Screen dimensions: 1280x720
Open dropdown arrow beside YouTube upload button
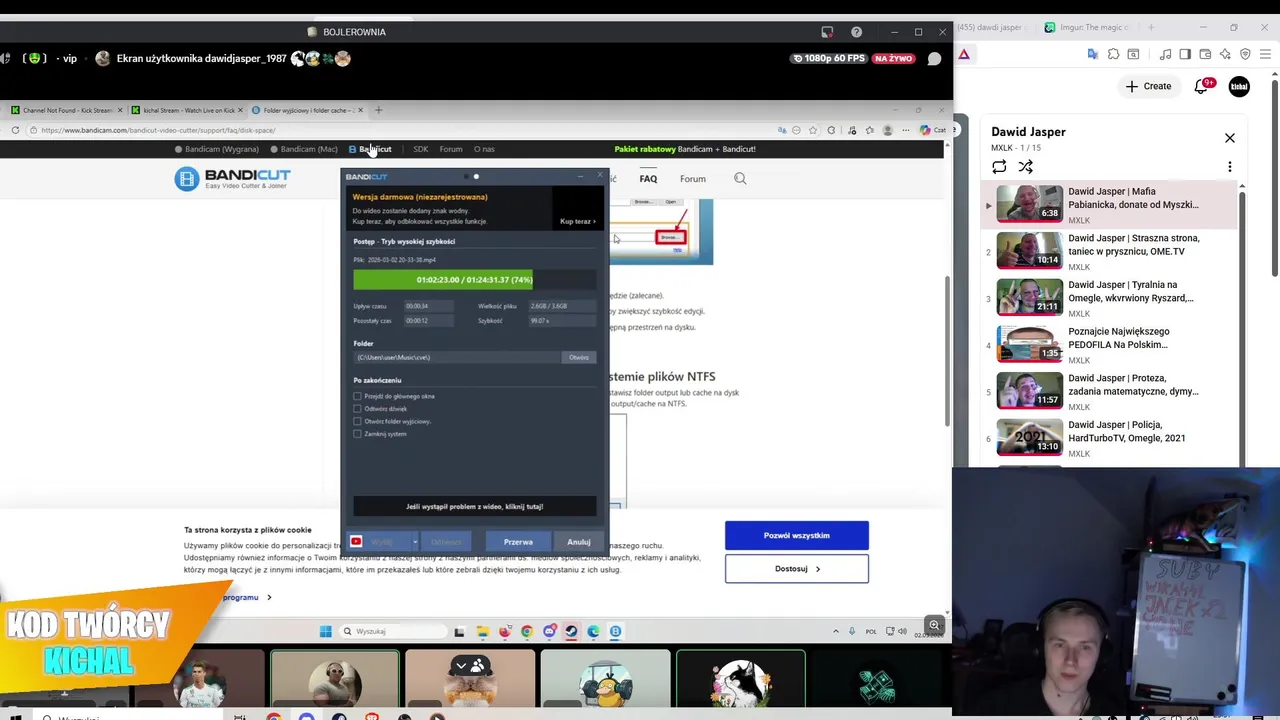[415, 542]
